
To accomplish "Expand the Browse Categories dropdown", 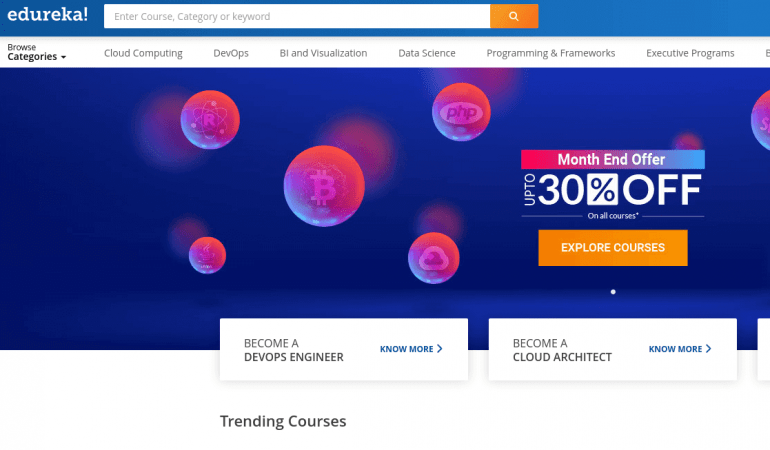I will click(37, 53).
